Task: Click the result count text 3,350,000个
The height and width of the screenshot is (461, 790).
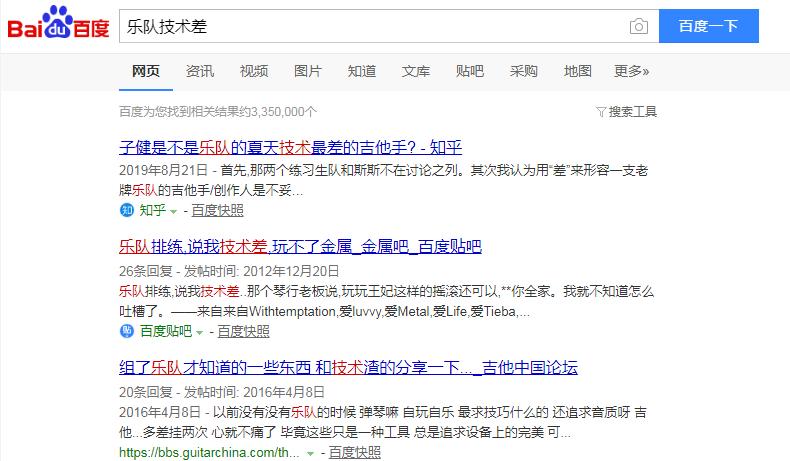Action: (x=284, y=112)
